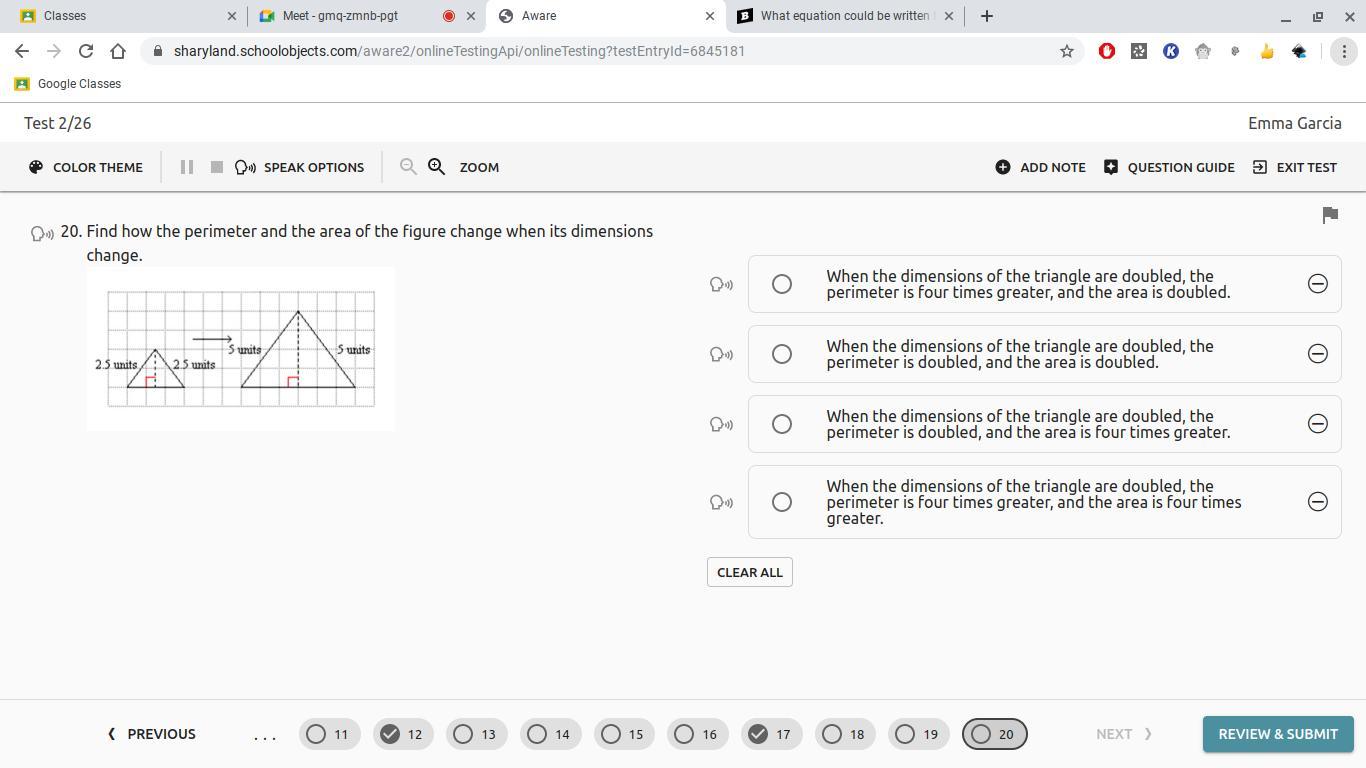Play audio for question 20 text
1366x768 pixels.
pos(42,233)
